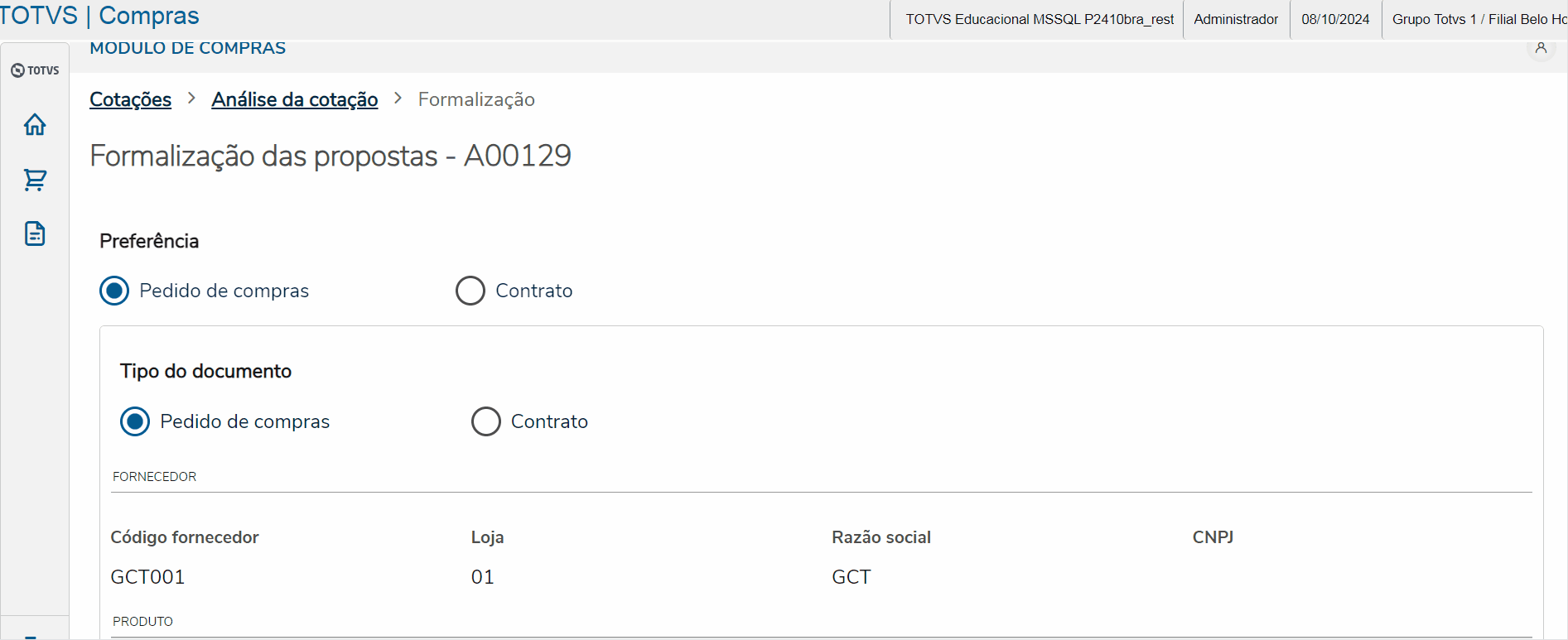The image size is (1568, 640).
Task: Click the Formalização breadcrumb item
Action: [x=476, y=99]
